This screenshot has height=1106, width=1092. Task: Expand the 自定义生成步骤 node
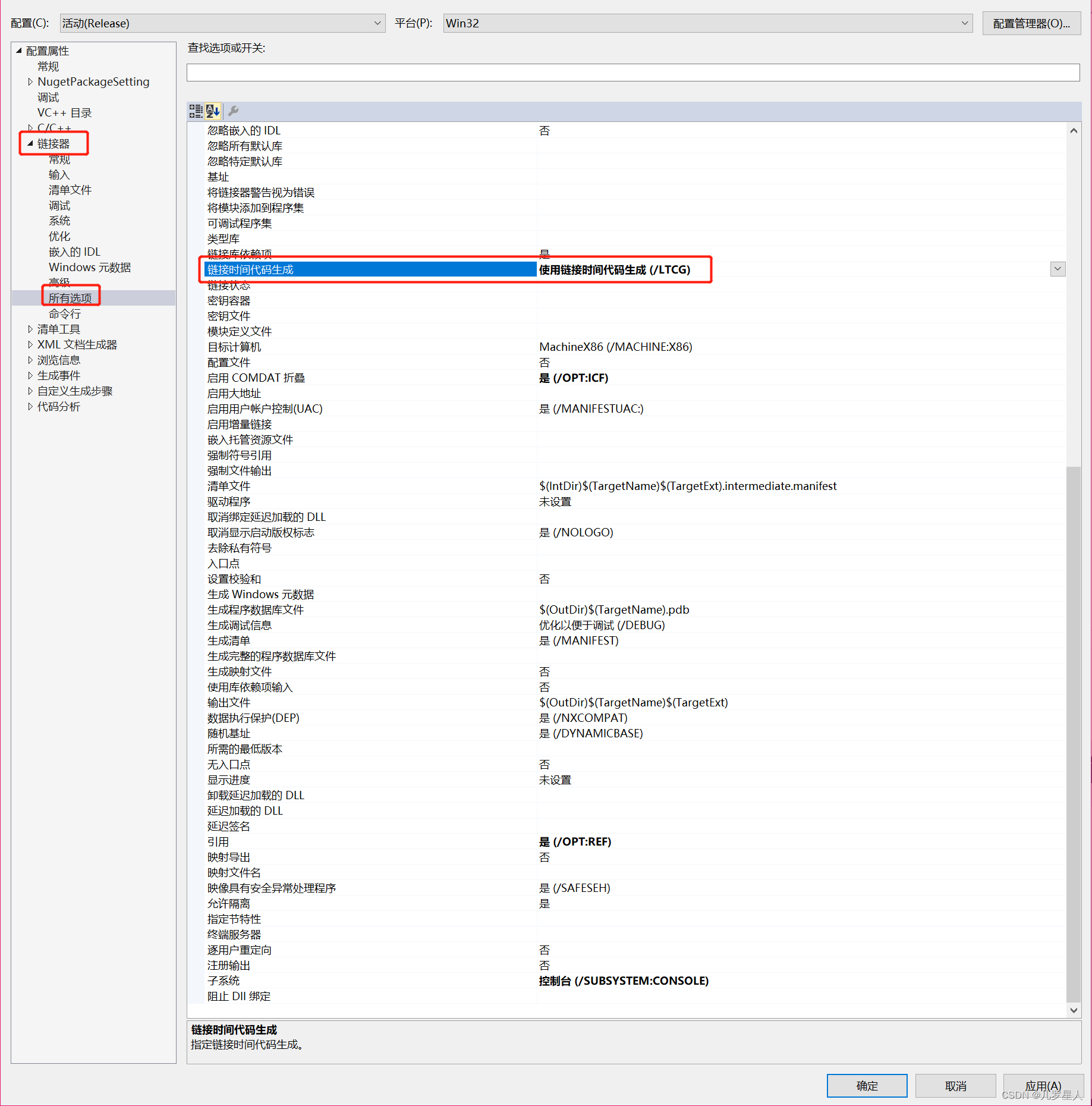[30, 391]
